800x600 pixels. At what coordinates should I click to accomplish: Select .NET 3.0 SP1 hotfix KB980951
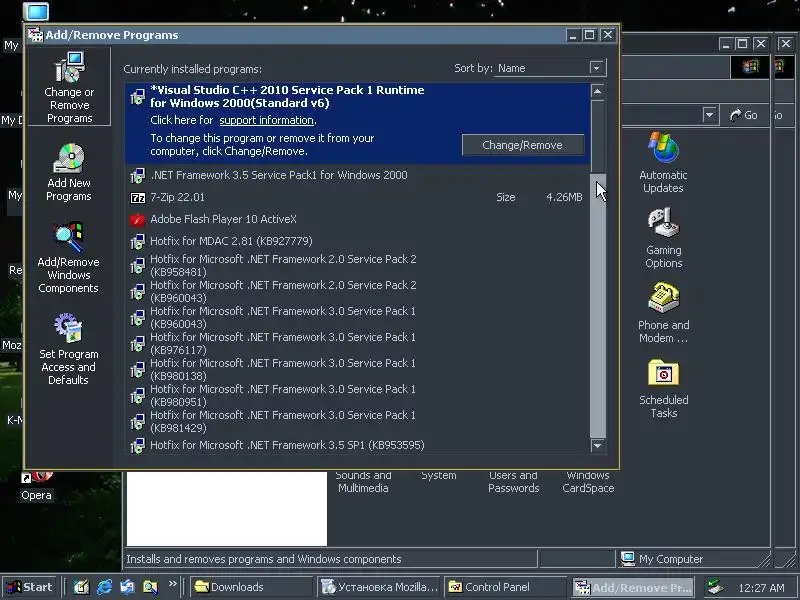(x=357, y=395)
